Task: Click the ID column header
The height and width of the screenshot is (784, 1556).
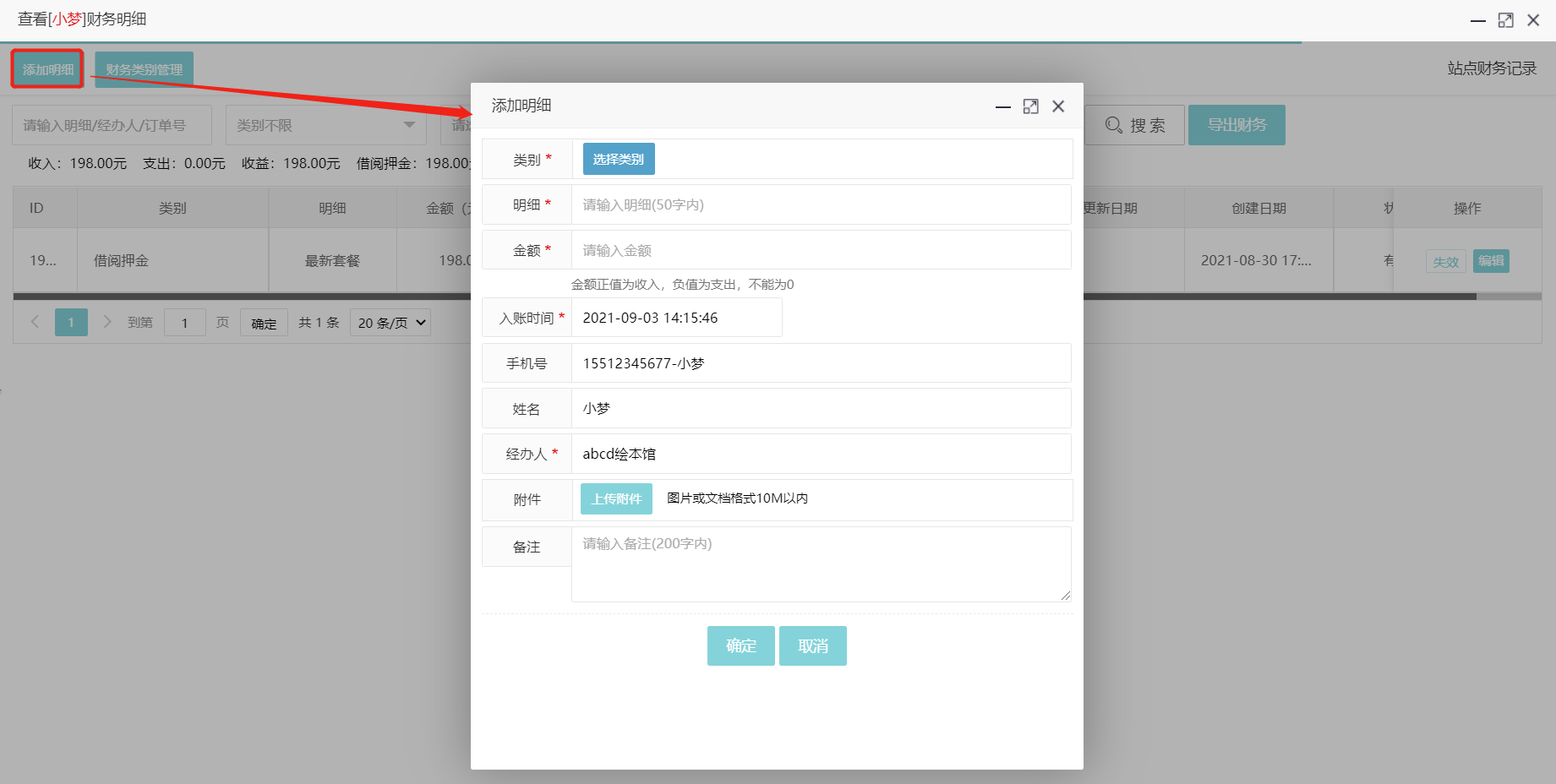Action: [45, 208]
